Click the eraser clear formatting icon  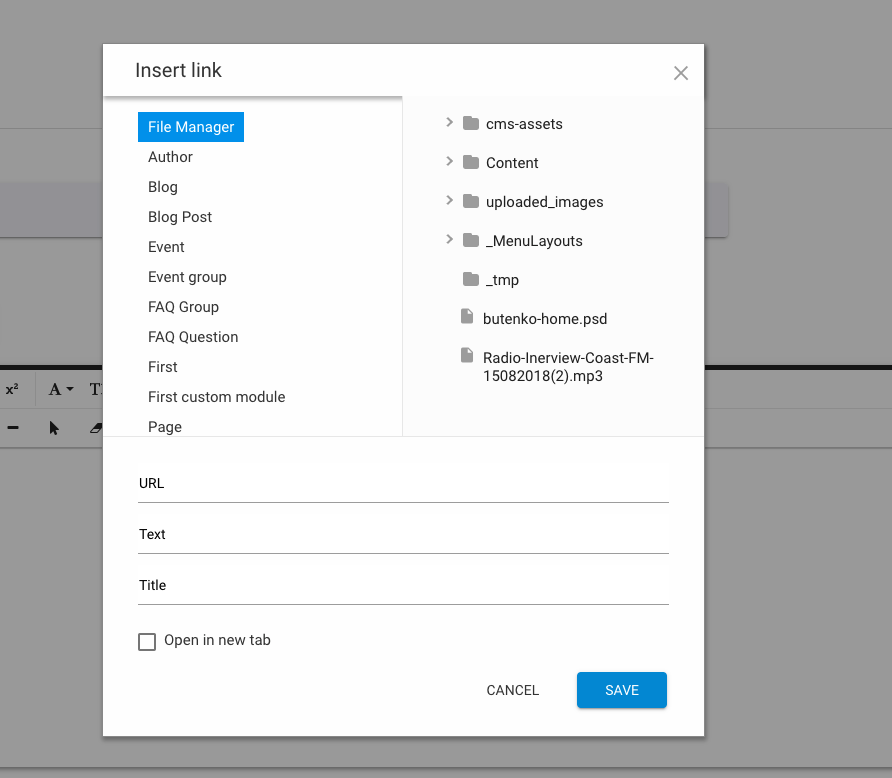96,428
